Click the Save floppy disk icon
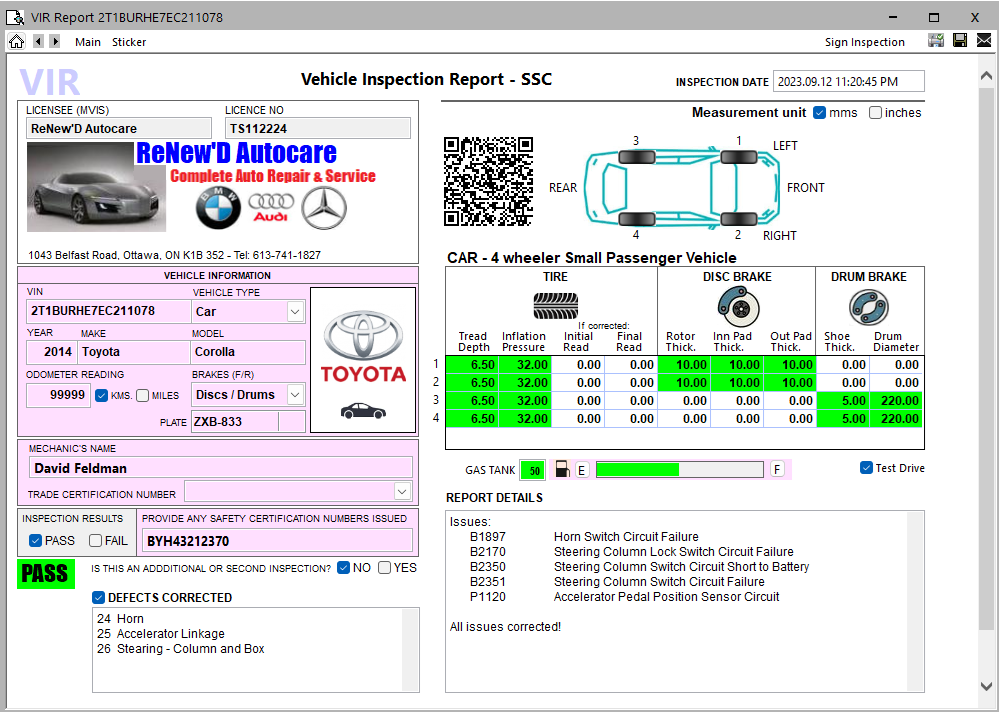The width and height of the screenshot is (999, 712). (x=961, y=41)
